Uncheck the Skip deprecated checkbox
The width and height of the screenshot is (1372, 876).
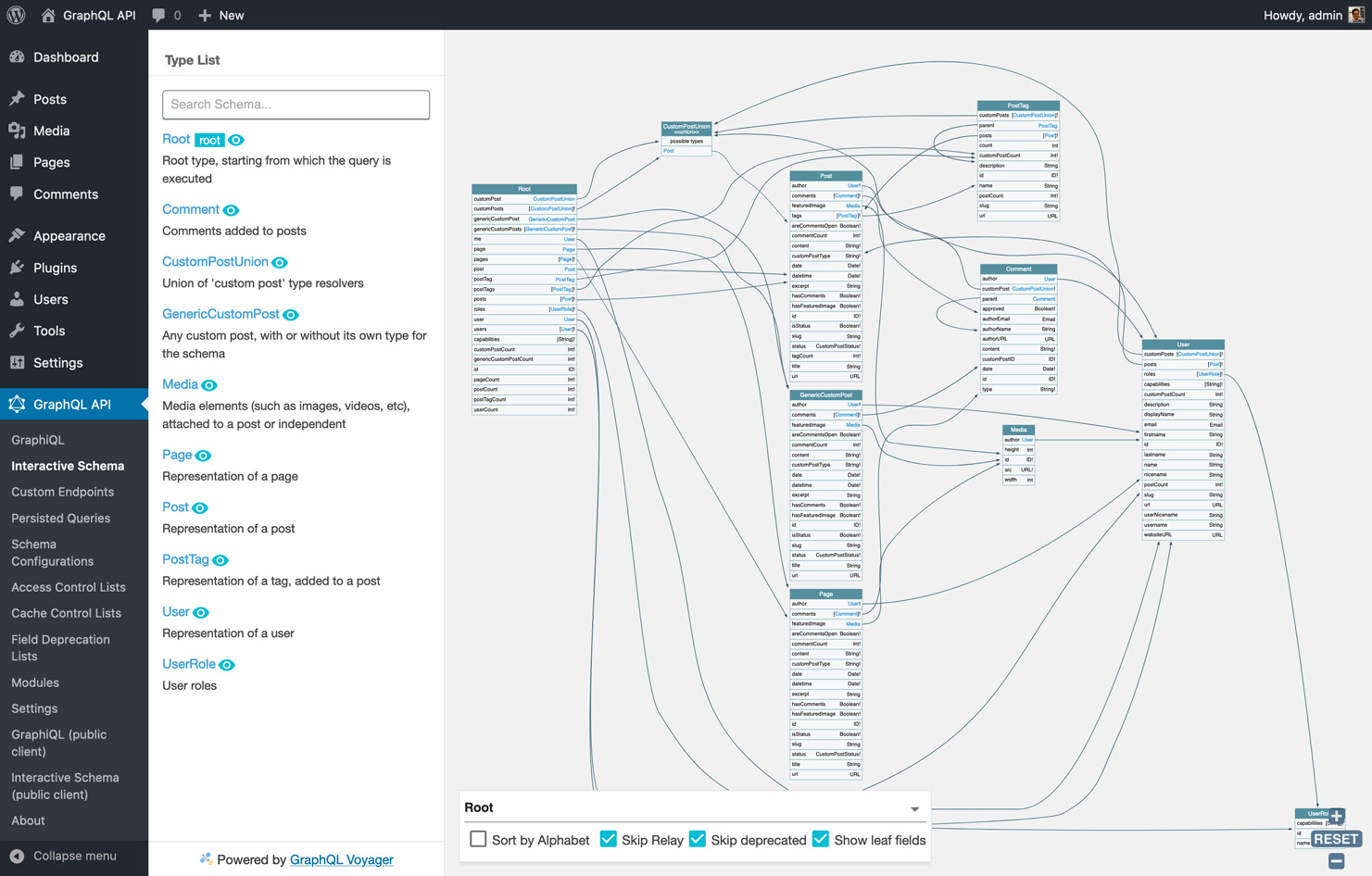coord(698,839)
